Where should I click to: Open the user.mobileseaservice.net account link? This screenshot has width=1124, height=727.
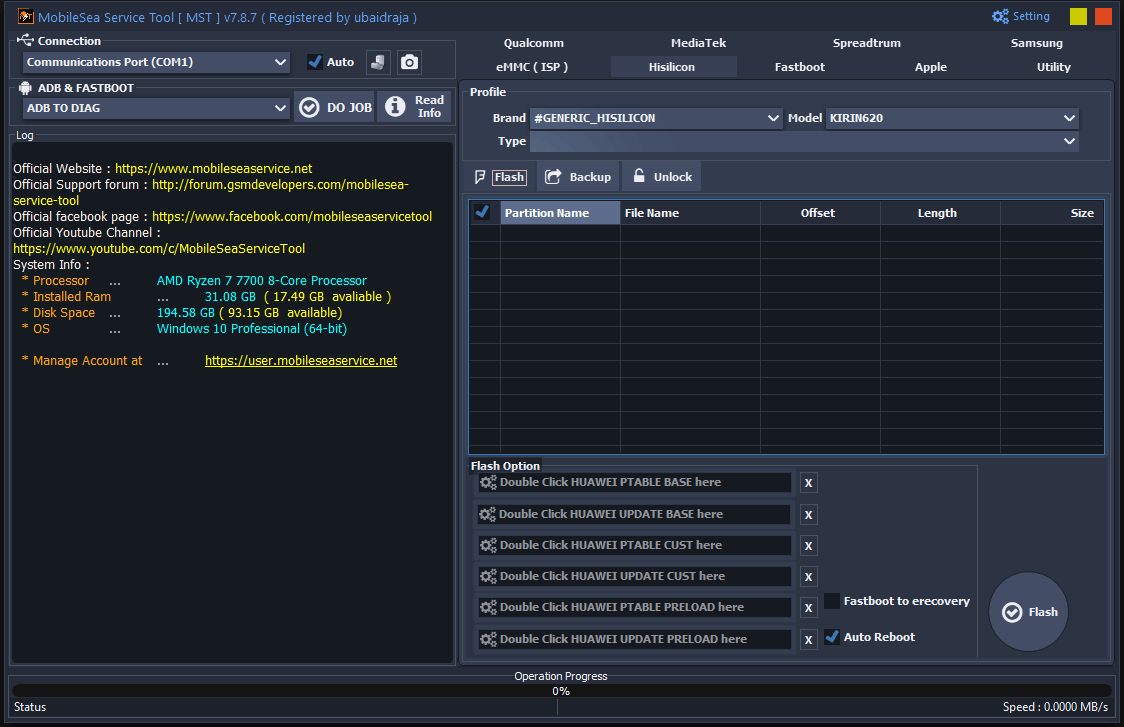(301, 361)
